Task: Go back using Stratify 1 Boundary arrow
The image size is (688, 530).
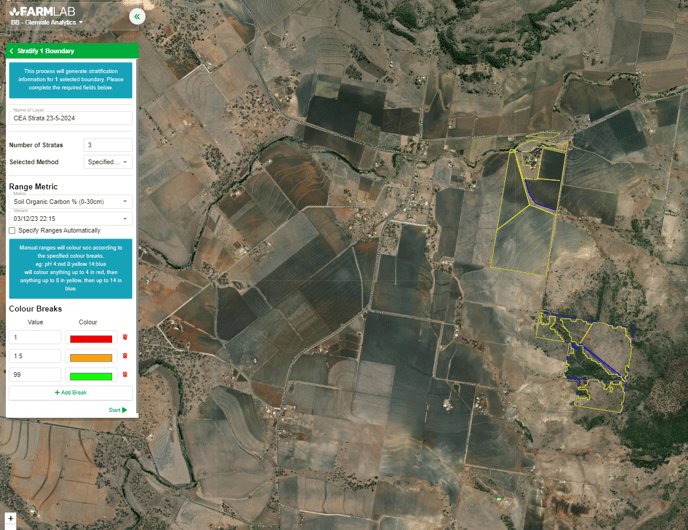Action: 11,51
